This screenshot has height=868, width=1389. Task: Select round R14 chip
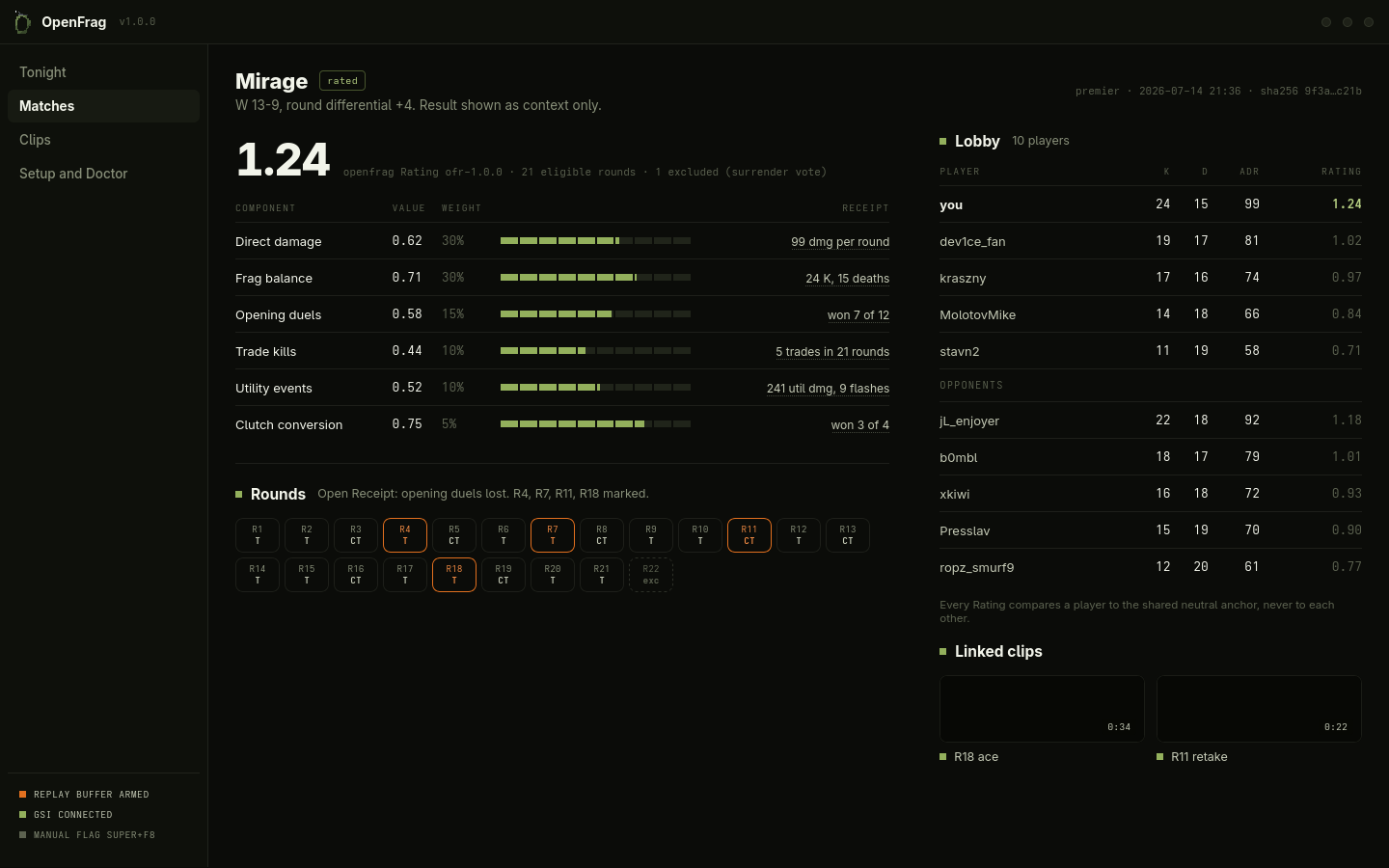(x=258, y=575)
